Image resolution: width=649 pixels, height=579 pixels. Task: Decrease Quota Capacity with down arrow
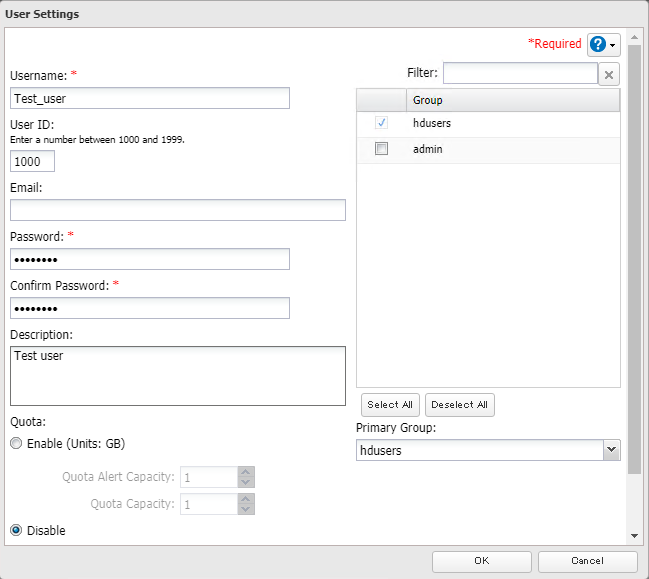pos(246,511)
